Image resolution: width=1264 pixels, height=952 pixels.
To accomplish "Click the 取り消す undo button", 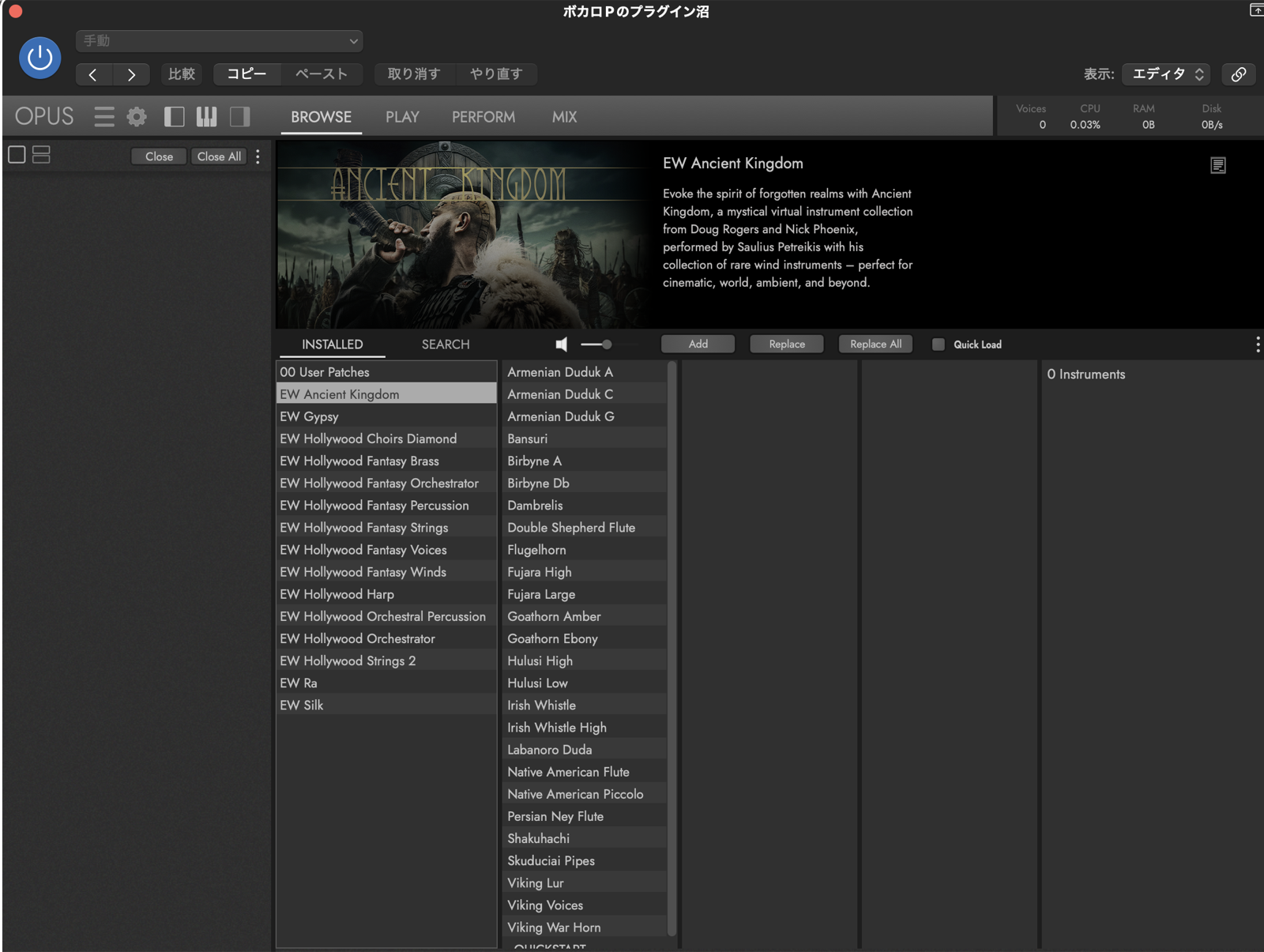I will [x=413, y=74].
